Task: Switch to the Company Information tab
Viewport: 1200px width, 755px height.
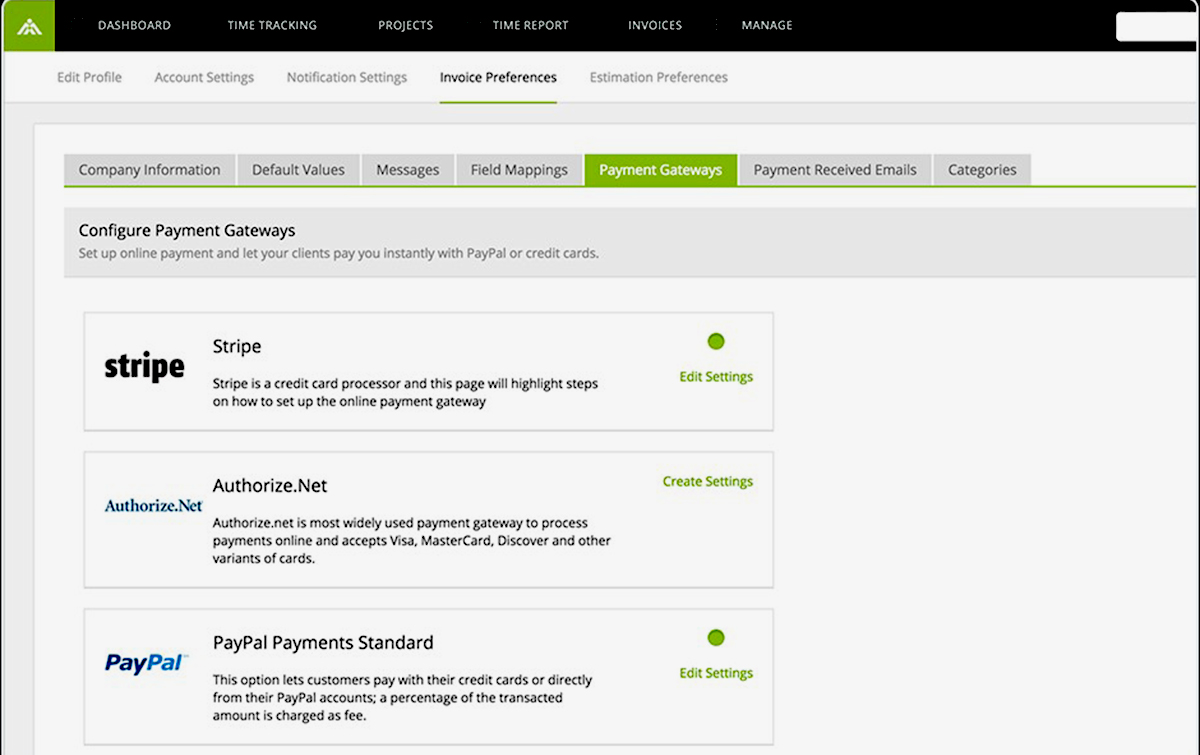Action: click(x=150, y=170)
